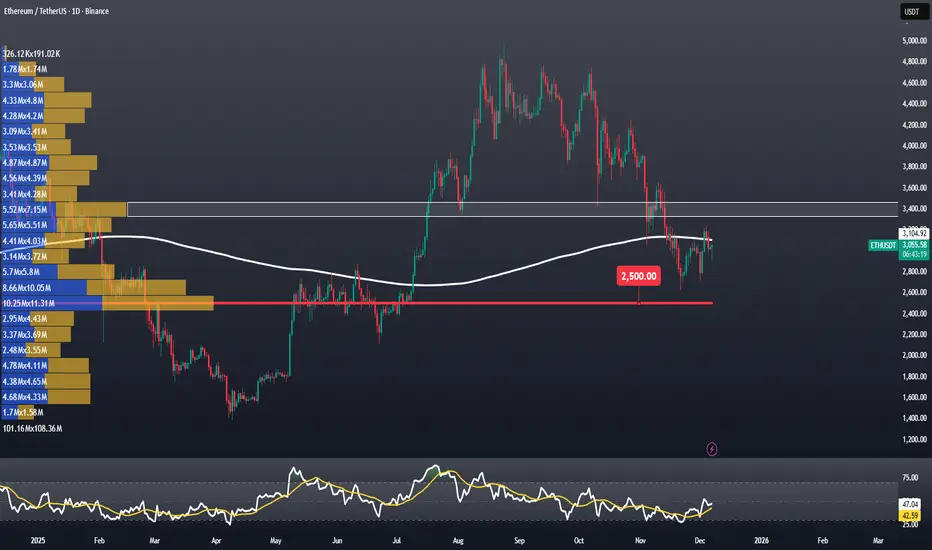
Task: Click volume profile row 5.7Mx5.8M
Action: pyautogui.click(x=58, y=272)
